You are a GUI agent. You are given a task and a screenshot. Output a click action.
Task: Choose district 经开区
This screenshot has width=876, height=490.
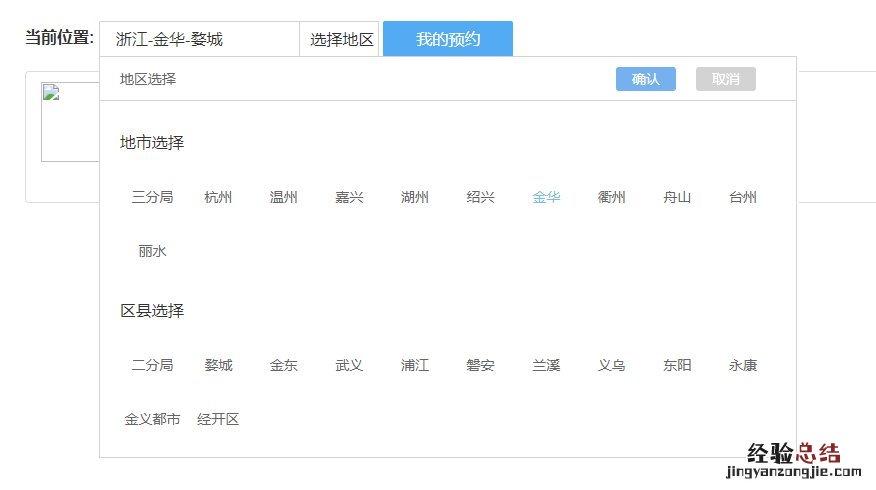pos(218,419)
